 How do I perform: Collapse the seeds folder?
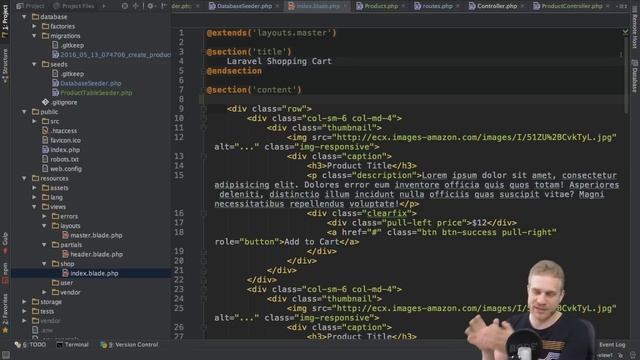pyautogui.click(x=35, y=64)
